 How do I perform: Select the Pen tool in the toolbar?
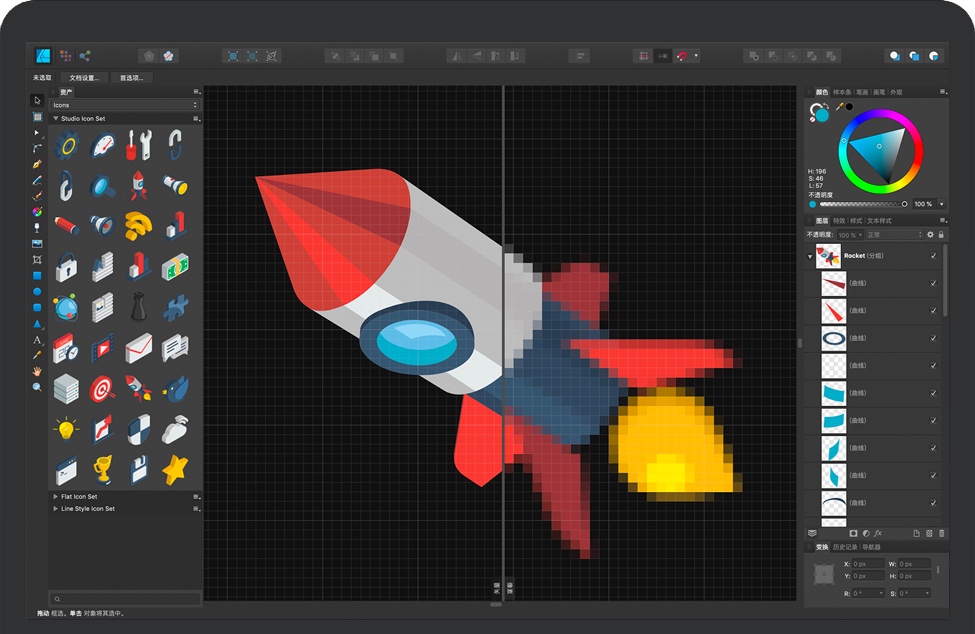[37, 164]
